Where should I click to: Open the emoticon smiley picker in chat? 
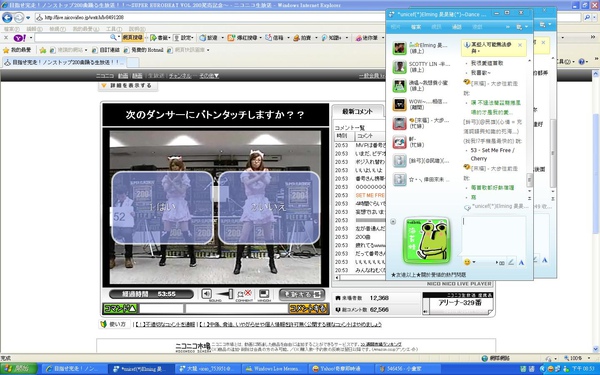[467, 262]
